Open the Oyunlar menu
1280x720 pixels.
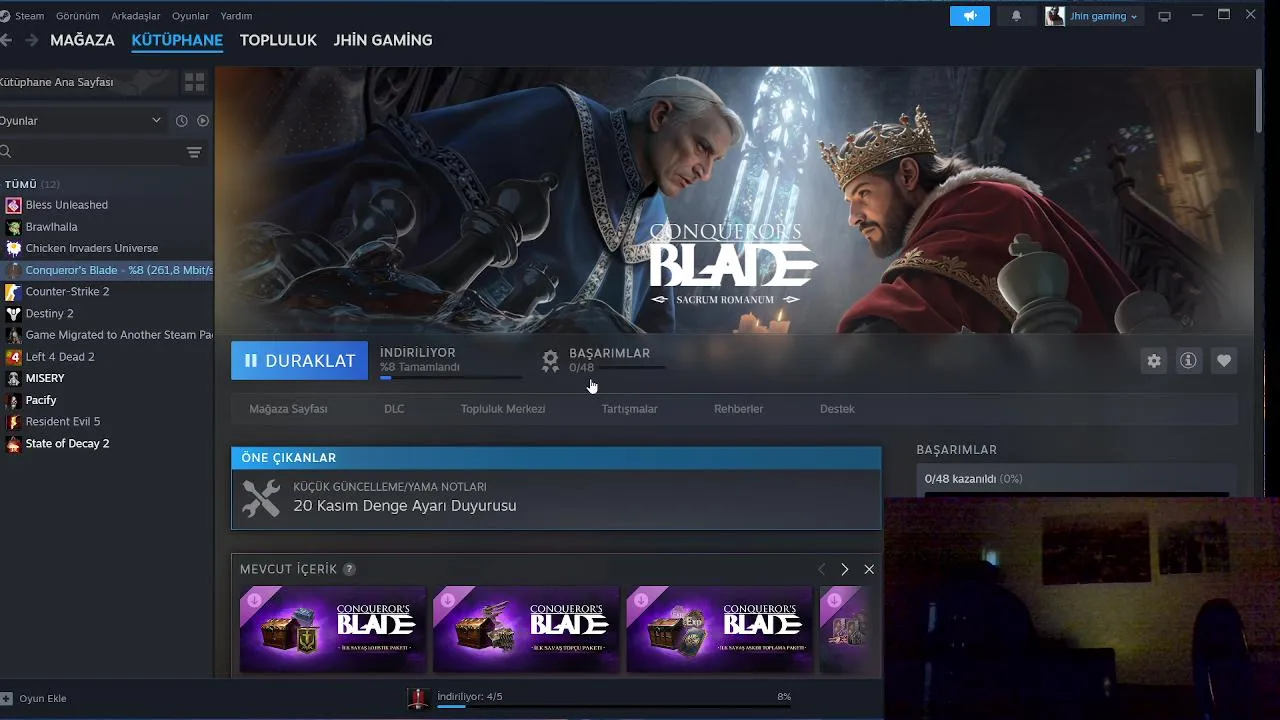190,16
